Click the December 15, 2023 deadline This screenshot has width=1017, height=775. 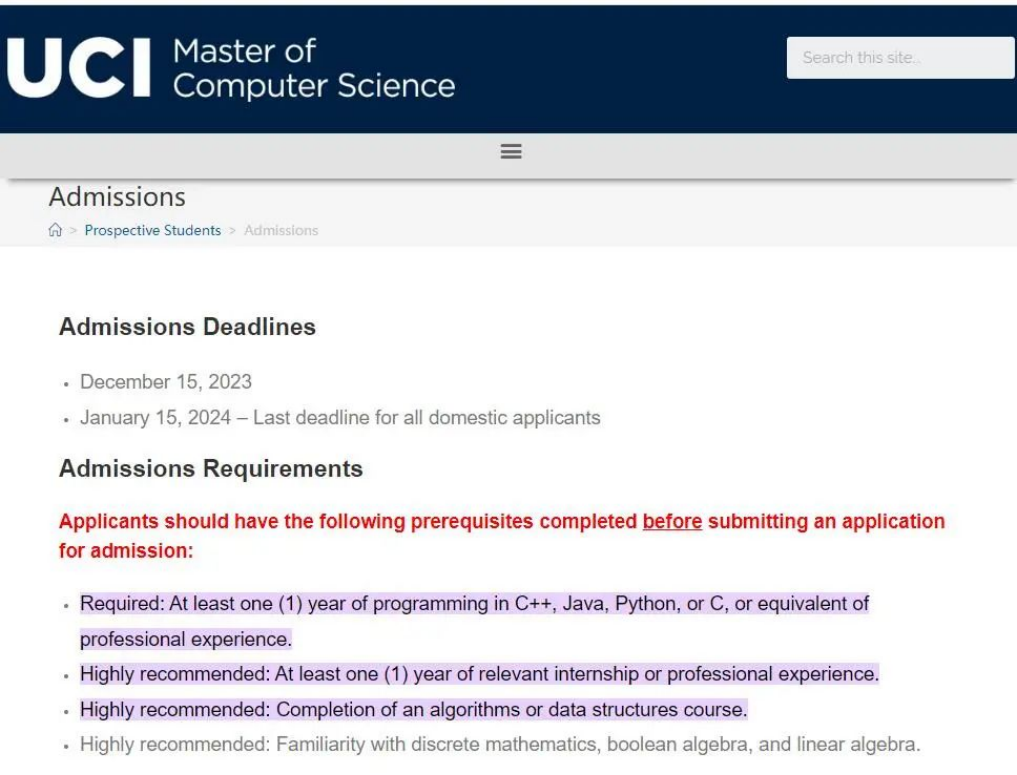(x=166, y=382)
